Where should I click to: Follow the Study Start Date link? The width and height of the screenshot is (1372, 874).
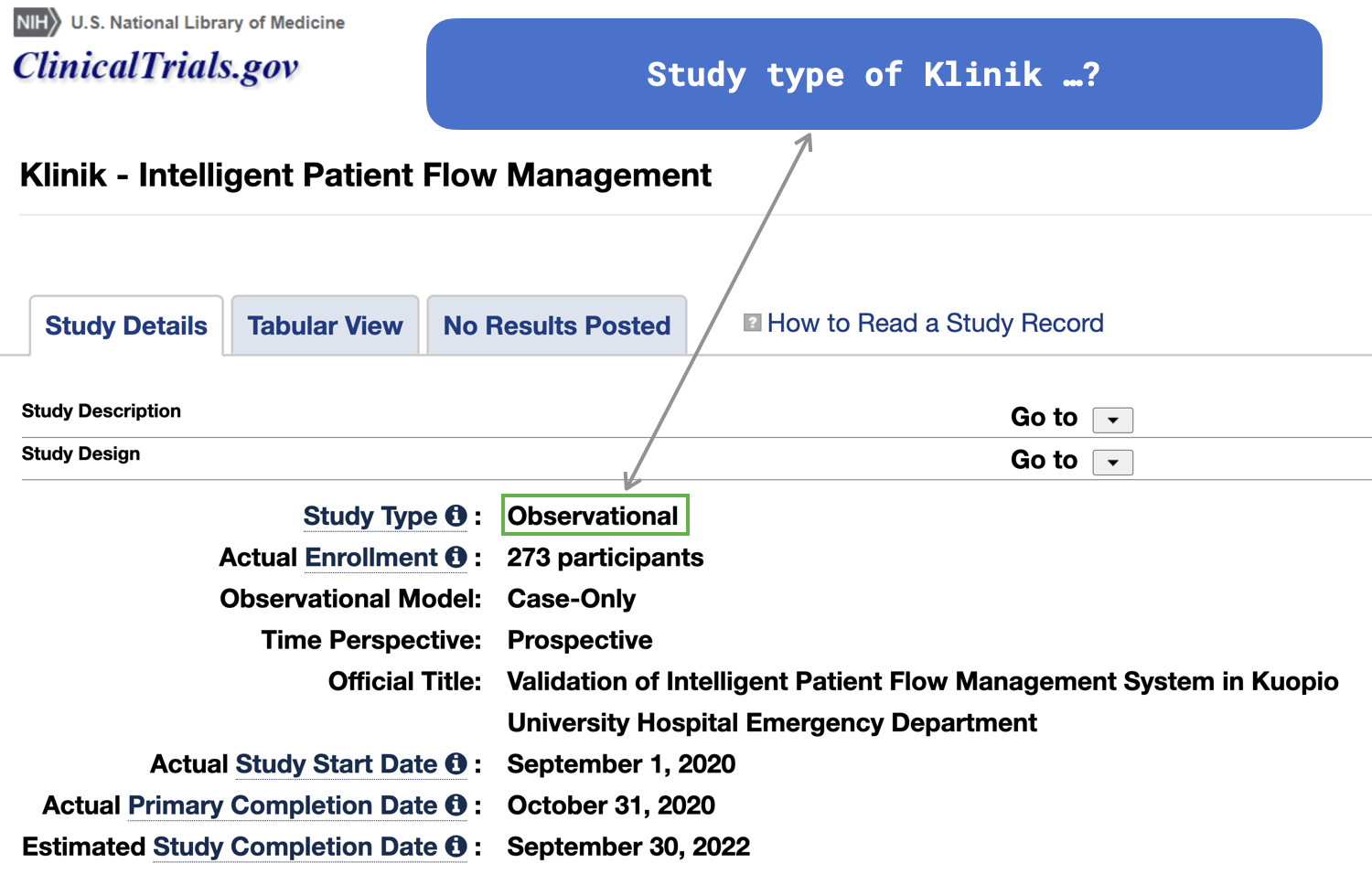click(x=337, y=764)
